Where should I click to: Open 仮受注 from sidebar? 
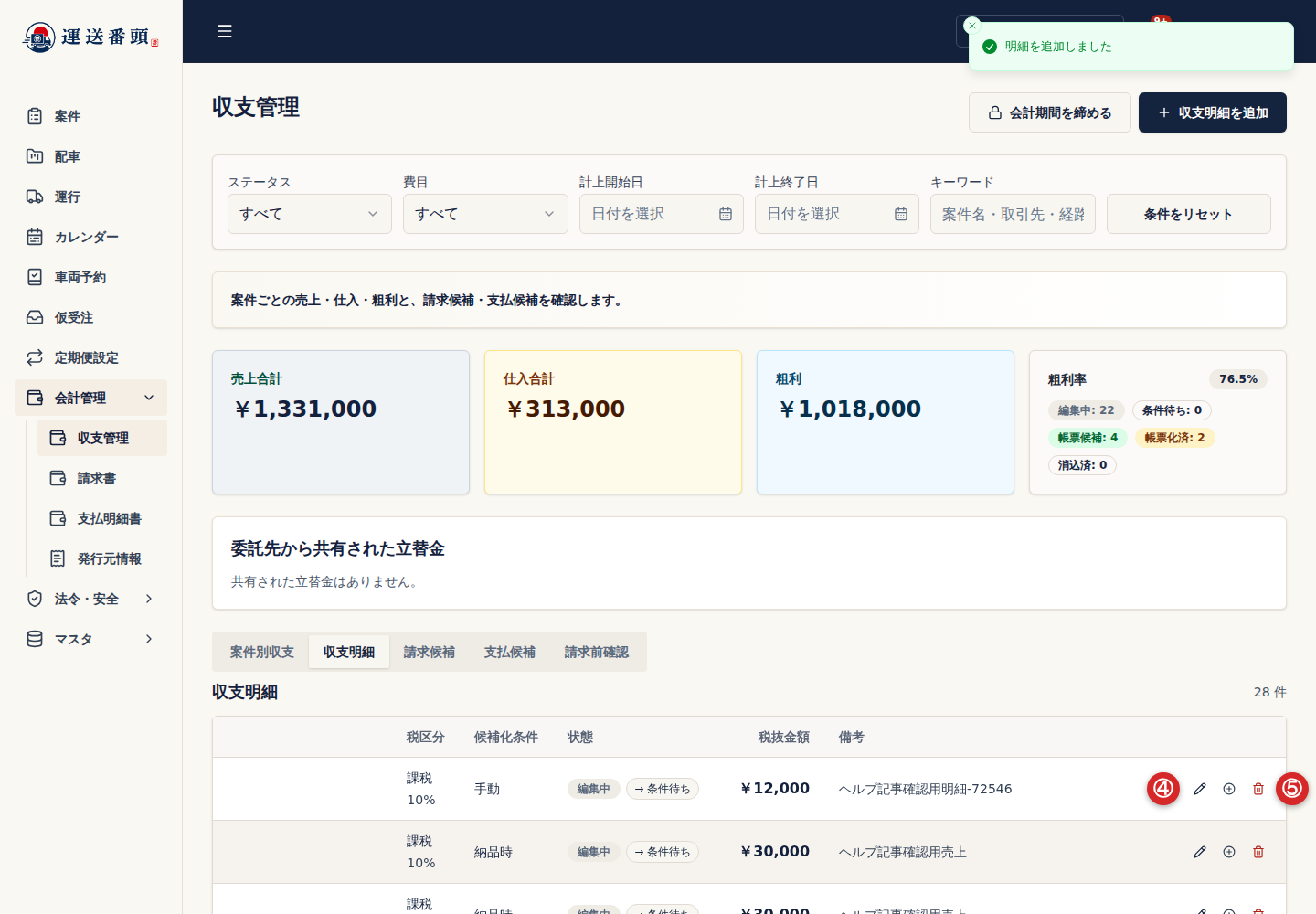[90, 317]
